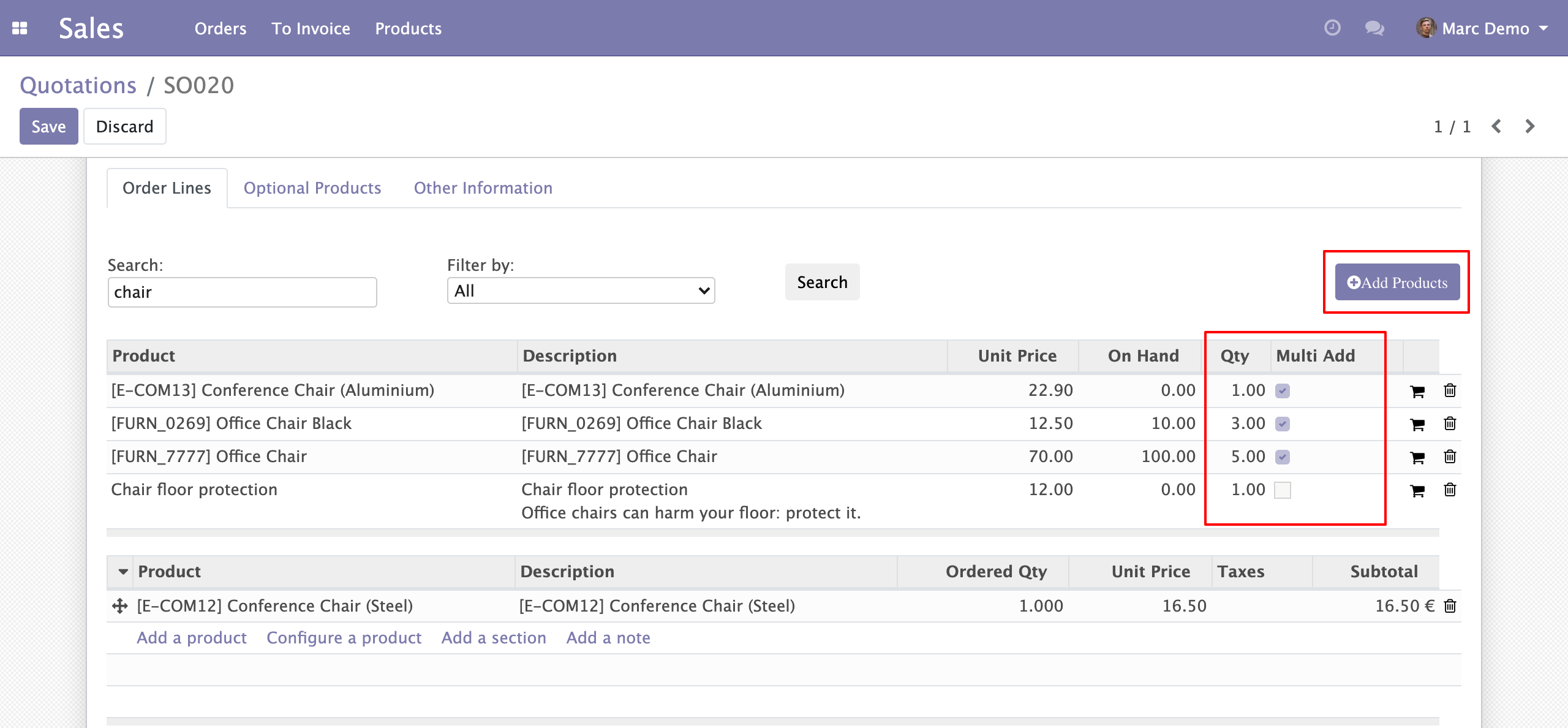
Task: Delete the FURN_7777 Office Chair row
Action: [1450, 457]
